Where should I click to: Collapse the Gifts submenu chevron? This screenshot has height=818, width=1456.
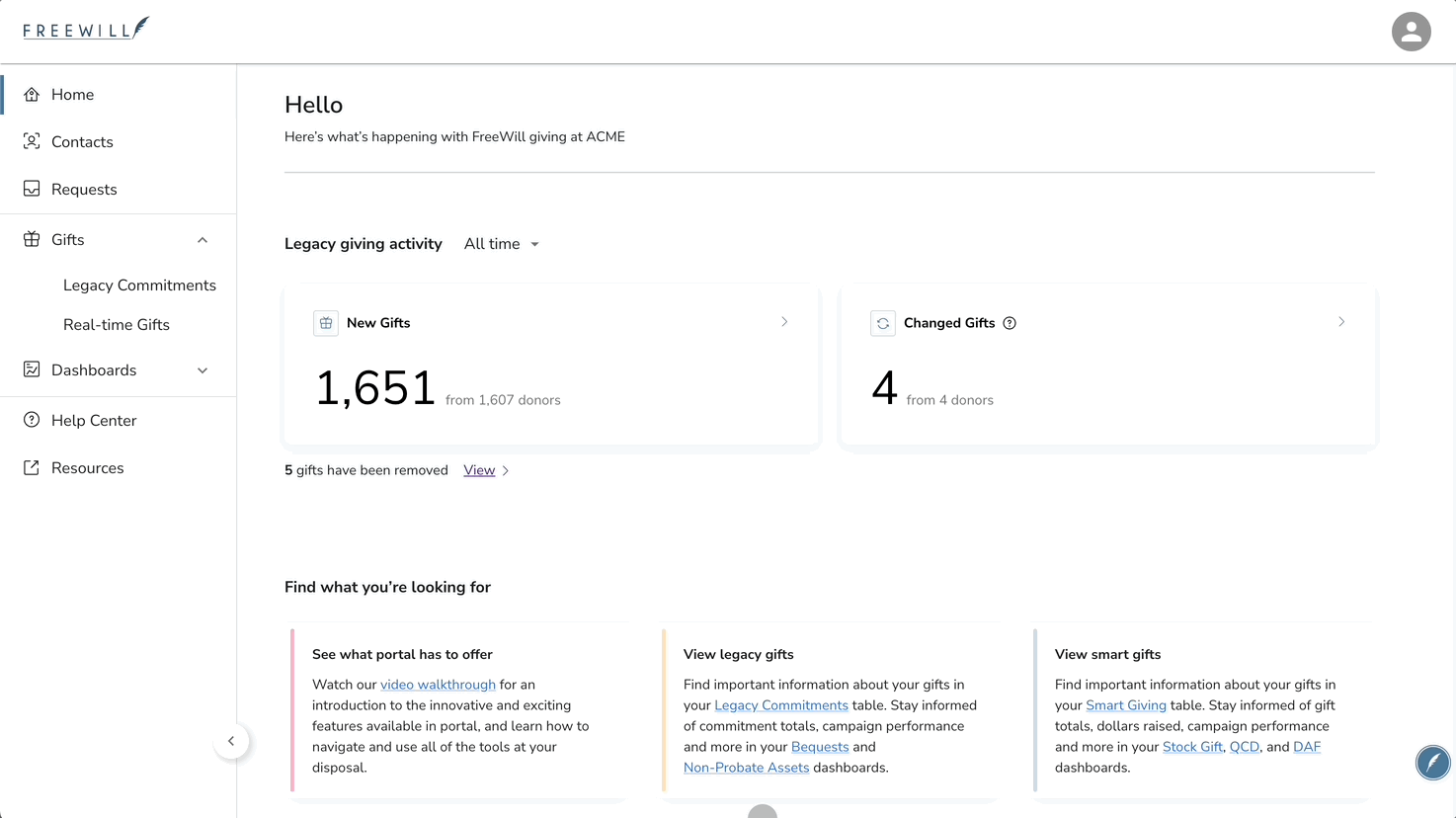point(202,240)
